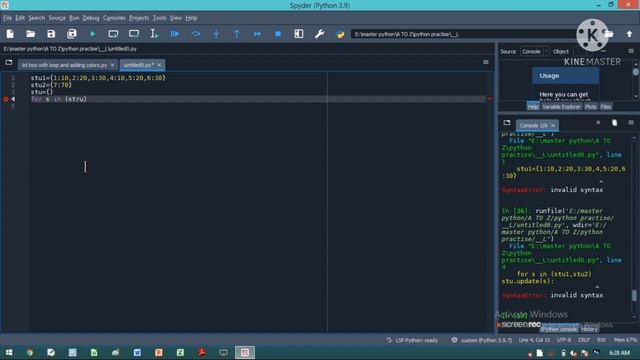Step out of function debug icon
640x360 pixels.
(x=237, y=34)
